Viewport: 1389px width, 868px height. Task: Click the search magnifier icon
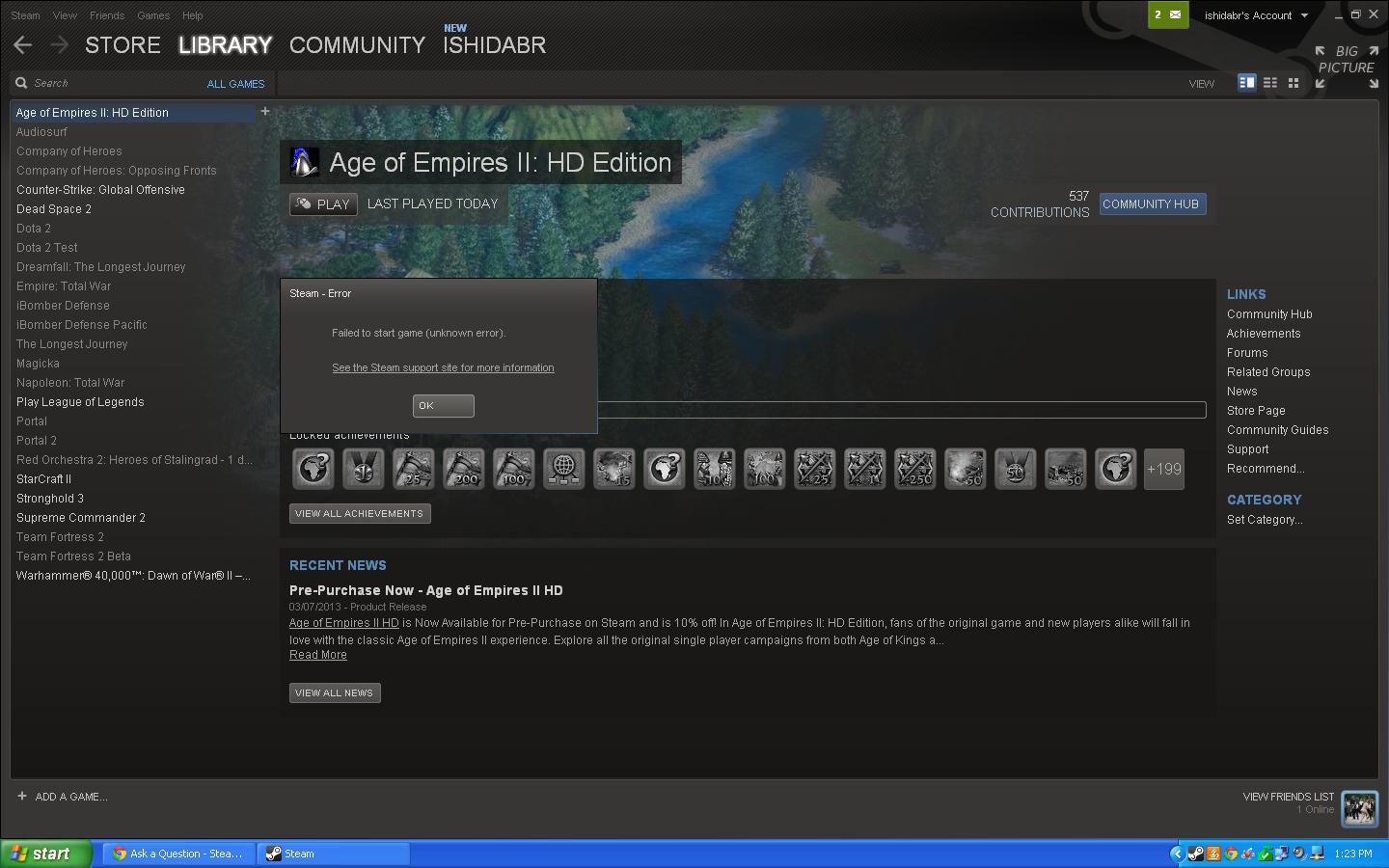click(21, 83)
